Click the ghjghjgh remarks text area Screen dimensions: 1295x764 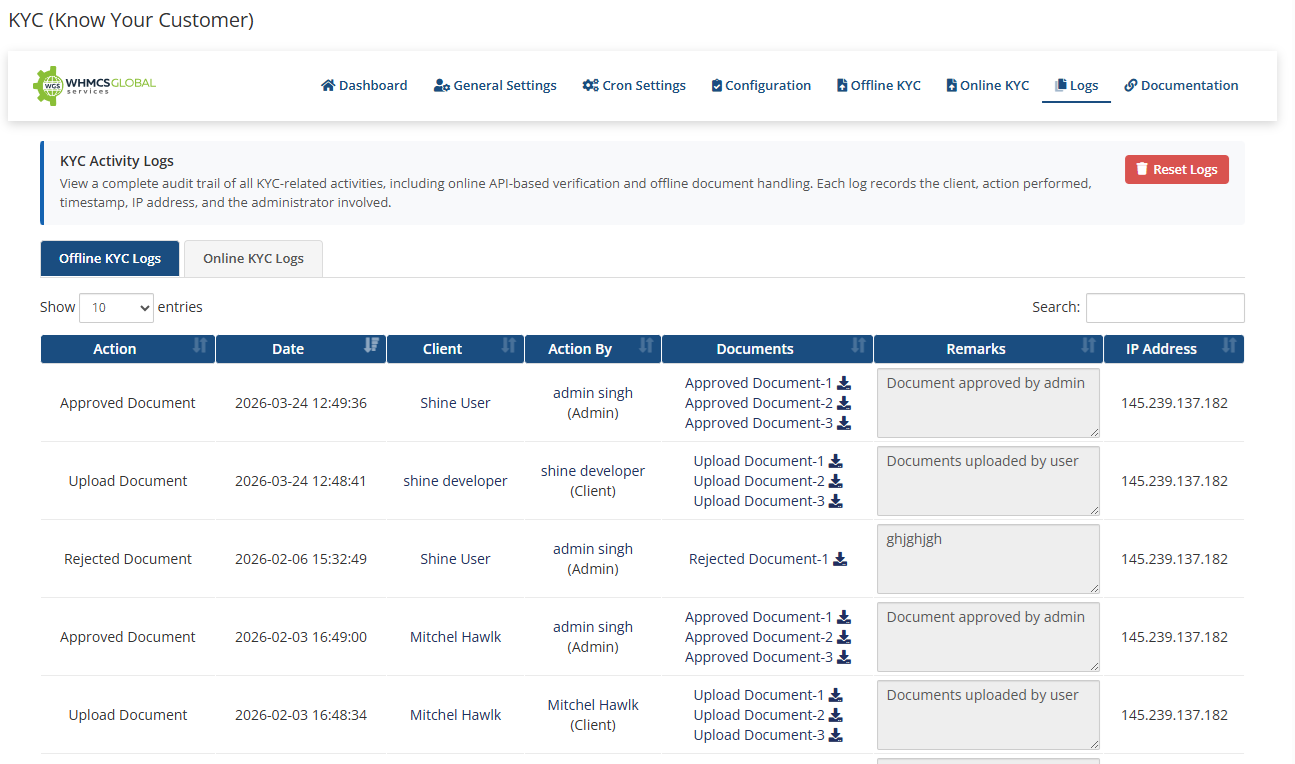pyautogui.click(x=987, y=559)
